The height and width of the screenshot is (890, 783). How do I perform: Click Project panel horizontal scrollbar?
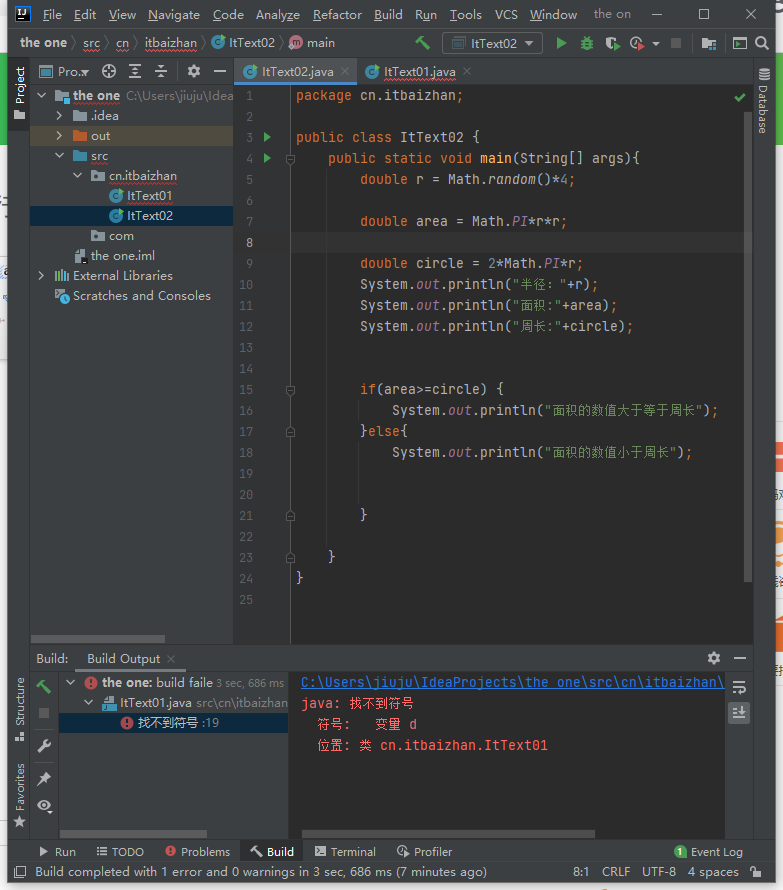(x=98, y=639)
